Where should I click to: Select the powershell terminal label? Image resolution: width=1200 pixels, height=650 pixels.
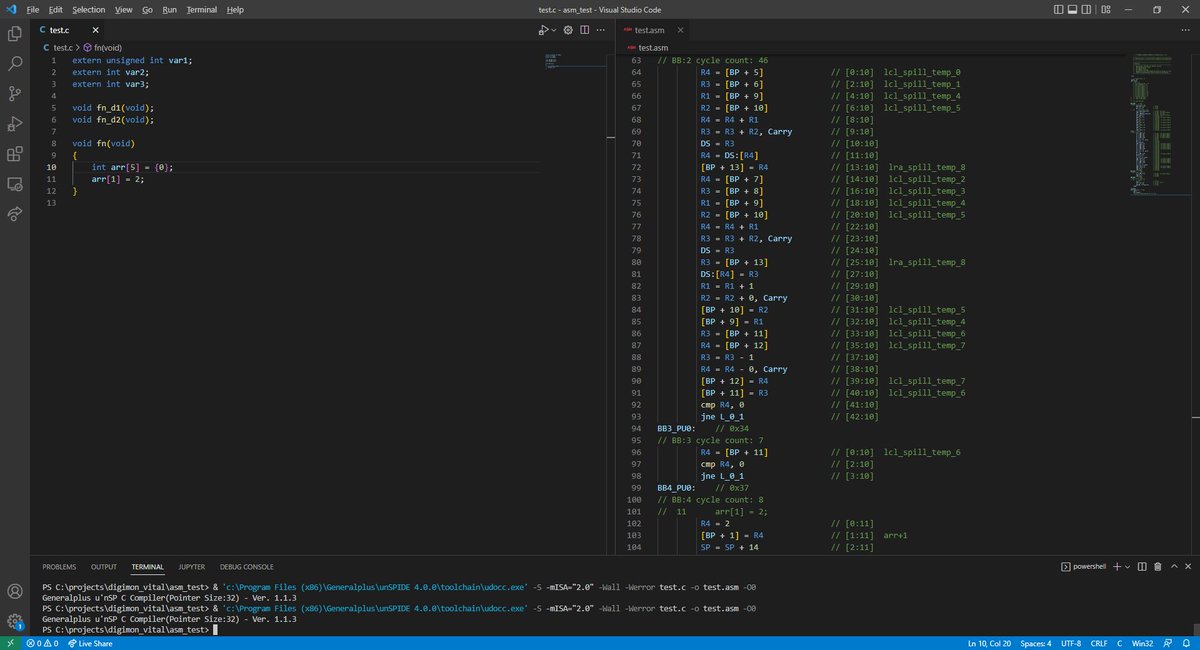tap(1082, 567)
